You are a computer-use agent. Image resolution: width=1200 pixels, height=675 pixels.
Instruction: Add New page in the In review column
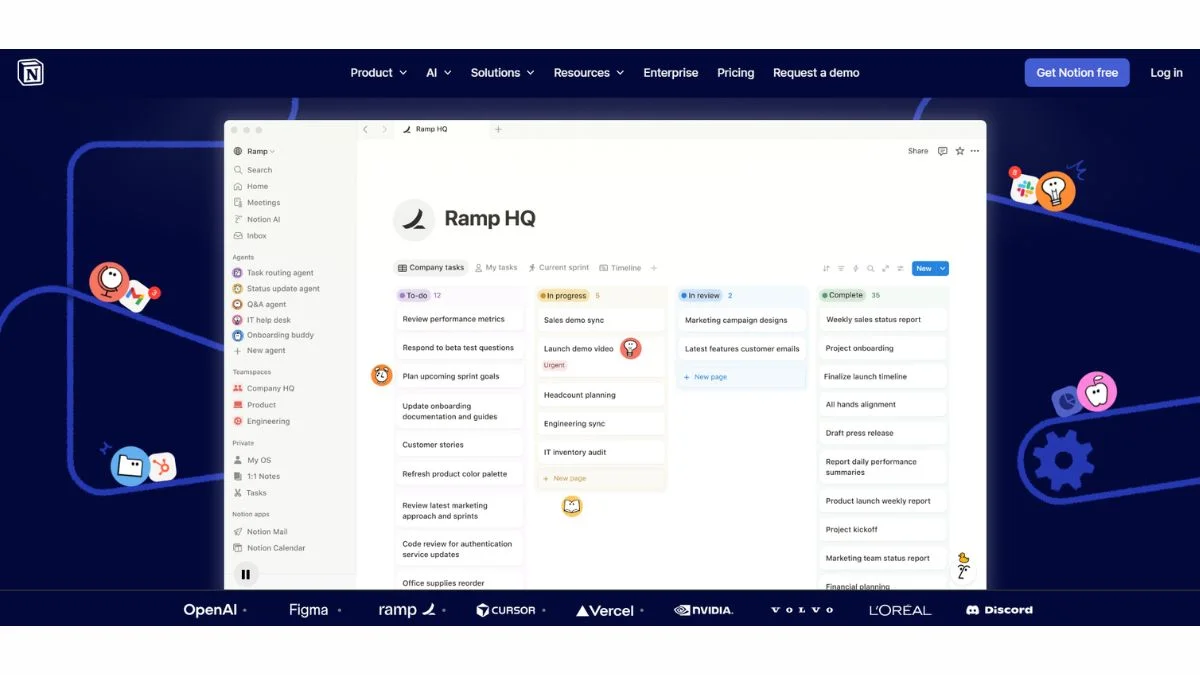(705, 377)
